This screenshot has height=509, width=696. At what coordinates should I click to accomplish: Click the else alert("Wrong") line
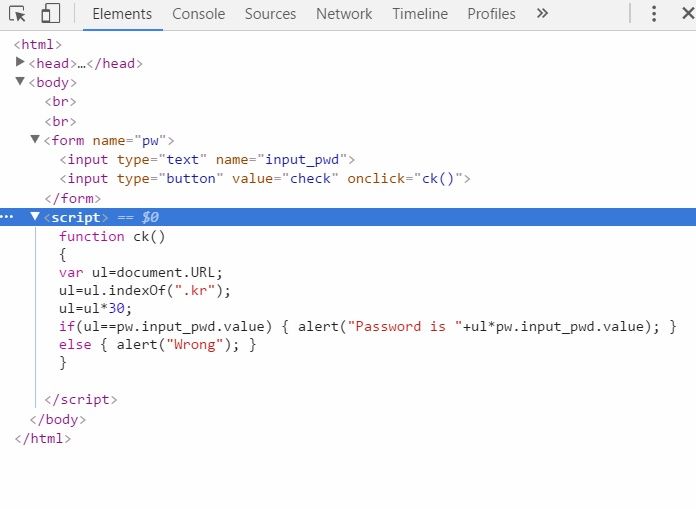158,345
